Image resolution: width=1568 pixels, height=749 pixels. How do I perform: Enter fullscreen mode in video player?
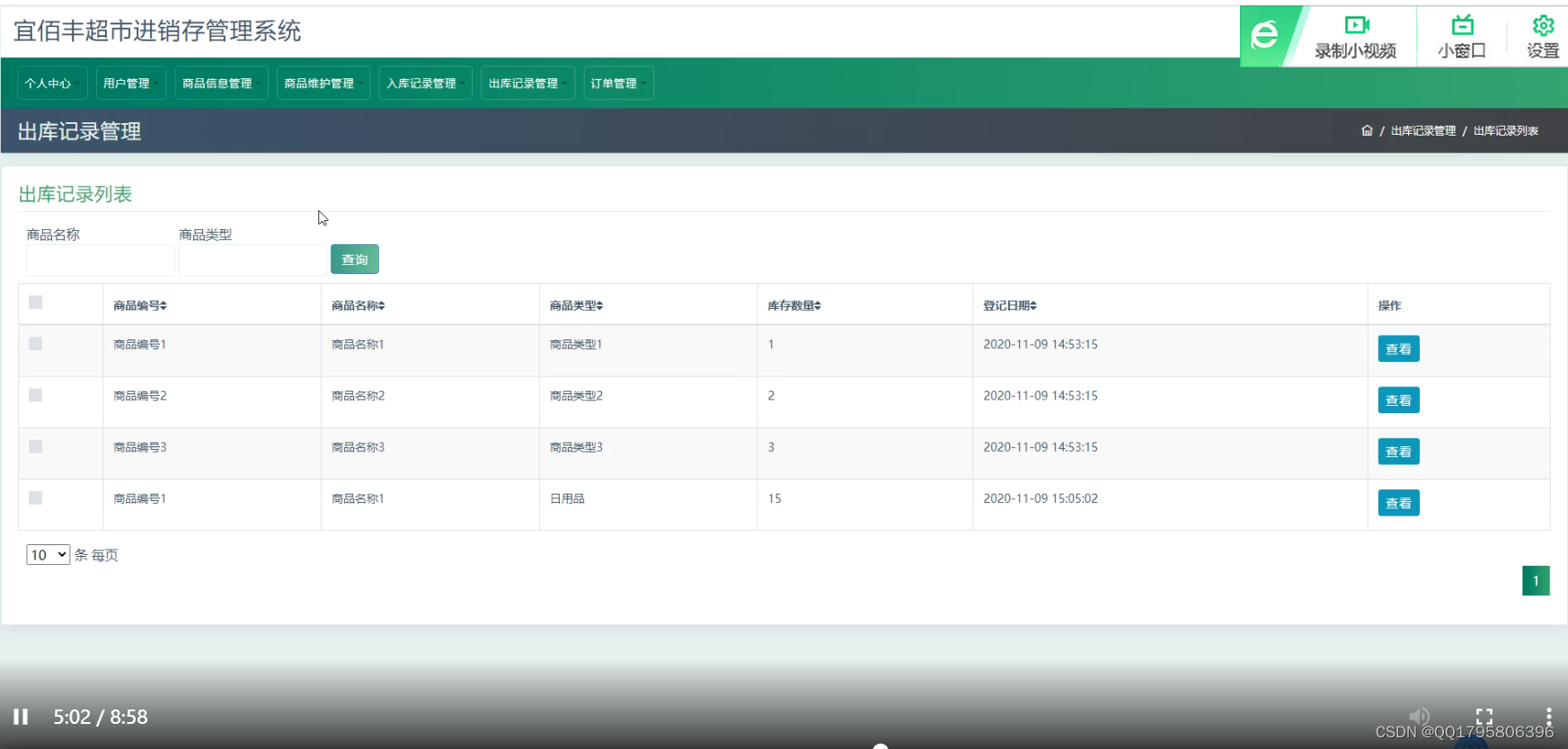click(x=1484, y=716)
